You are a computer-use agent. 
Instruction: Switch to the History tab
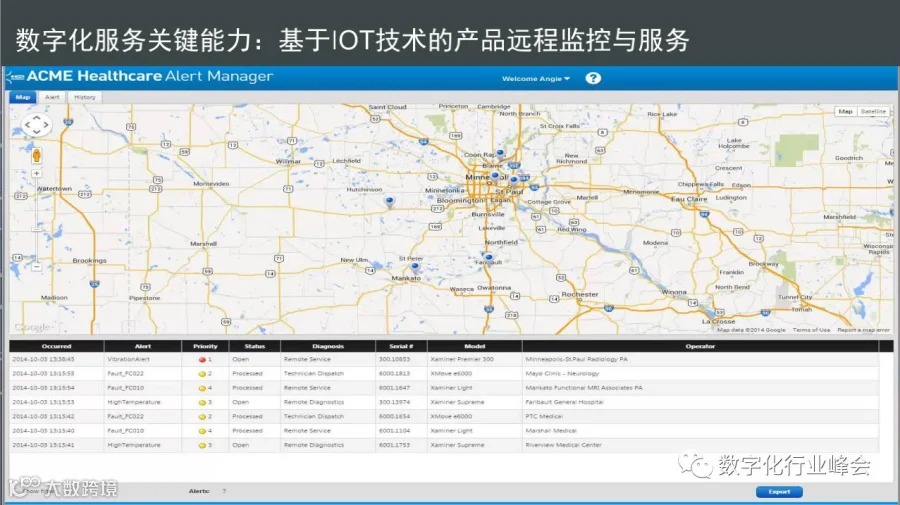84,97
